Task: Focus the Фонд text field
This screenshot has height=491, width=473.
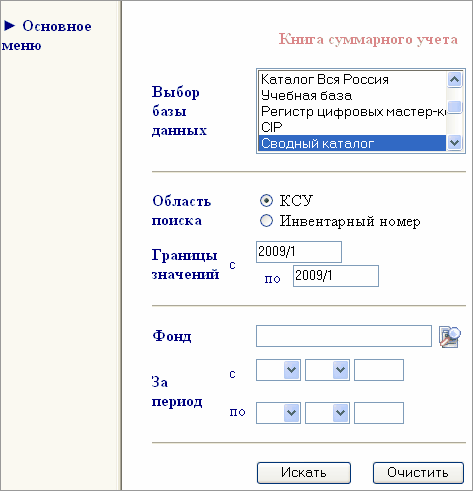Action: click(x=344, y=336)
